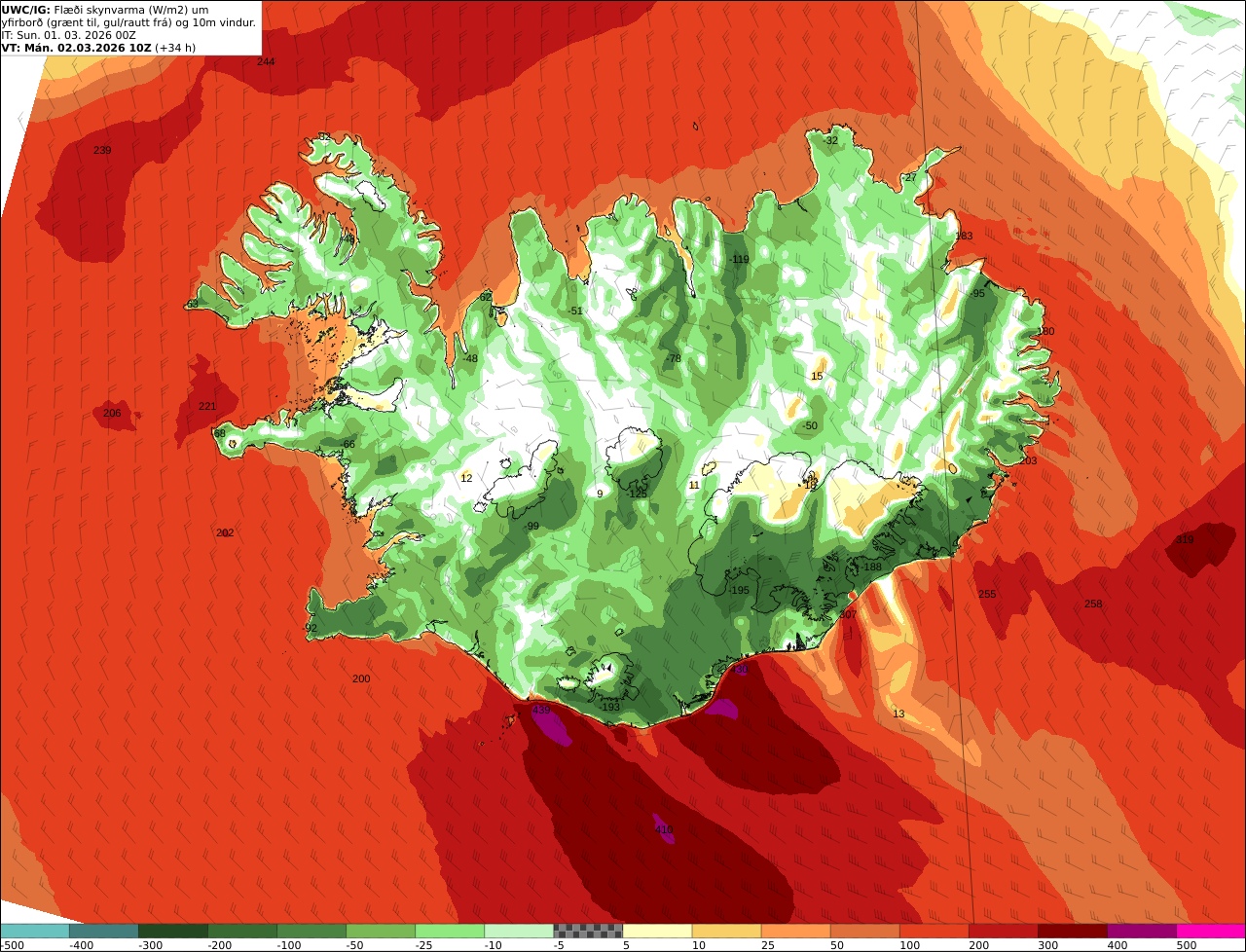Pick the palest green -10 to -5 legend swatch
1246x952 pixels.
(x=519, y=932)
